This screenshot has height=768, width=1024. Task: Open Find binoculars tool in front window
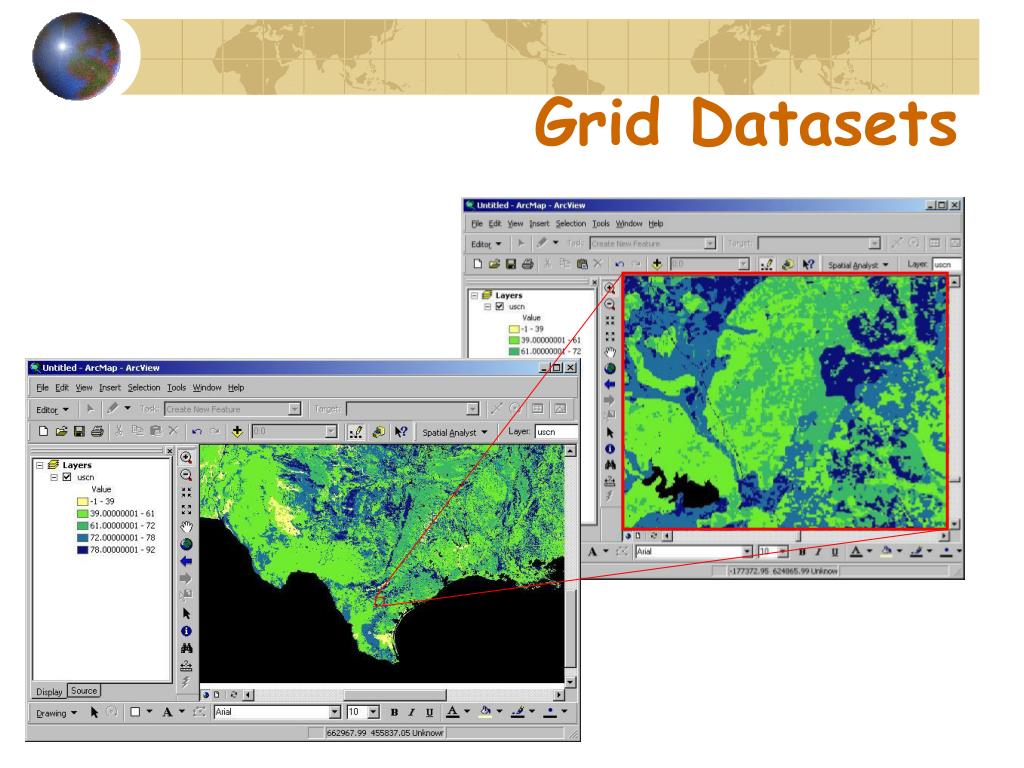[x=186, y=648]
